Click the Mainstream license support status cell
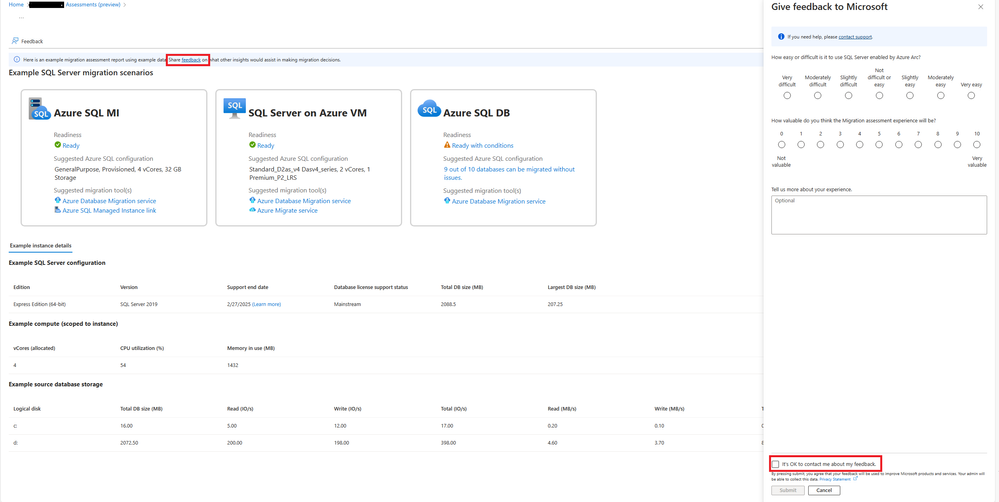Viewport: 999px width, 502px height. (x=347, y=305)
